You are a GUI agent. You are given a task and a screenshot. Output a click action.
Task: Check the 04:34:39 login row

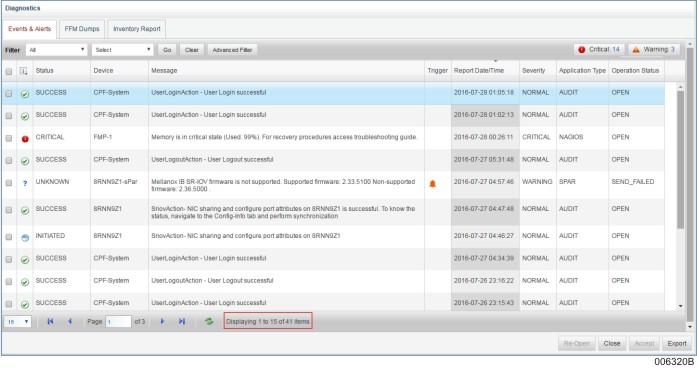coord(8,259)
